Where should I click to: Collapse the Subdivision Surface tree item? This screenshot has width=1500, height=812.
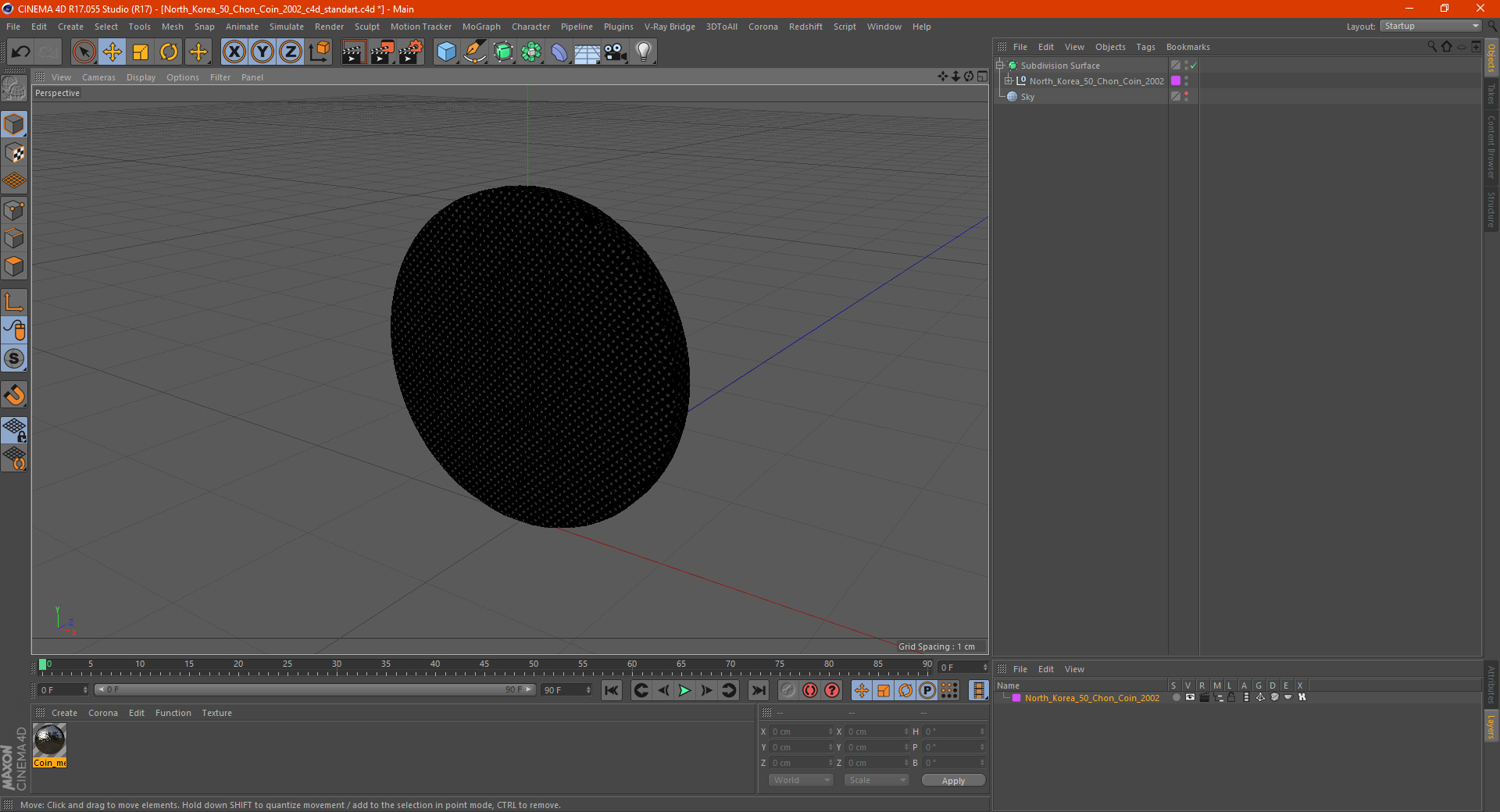pos(1000,66)
